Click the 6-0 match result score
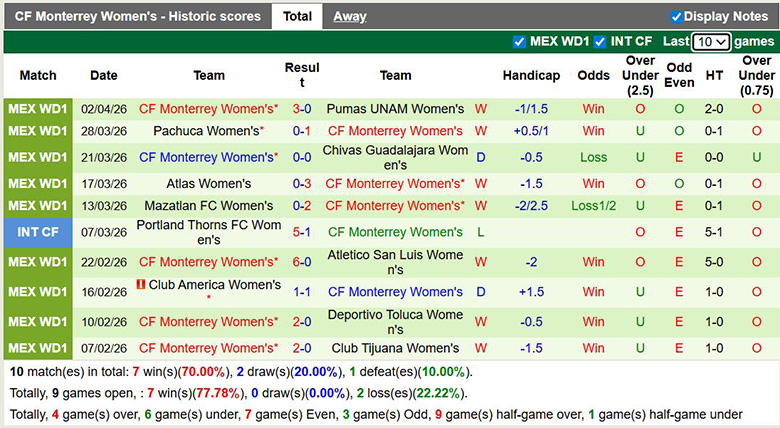780x428 pixels. point(301,261)
